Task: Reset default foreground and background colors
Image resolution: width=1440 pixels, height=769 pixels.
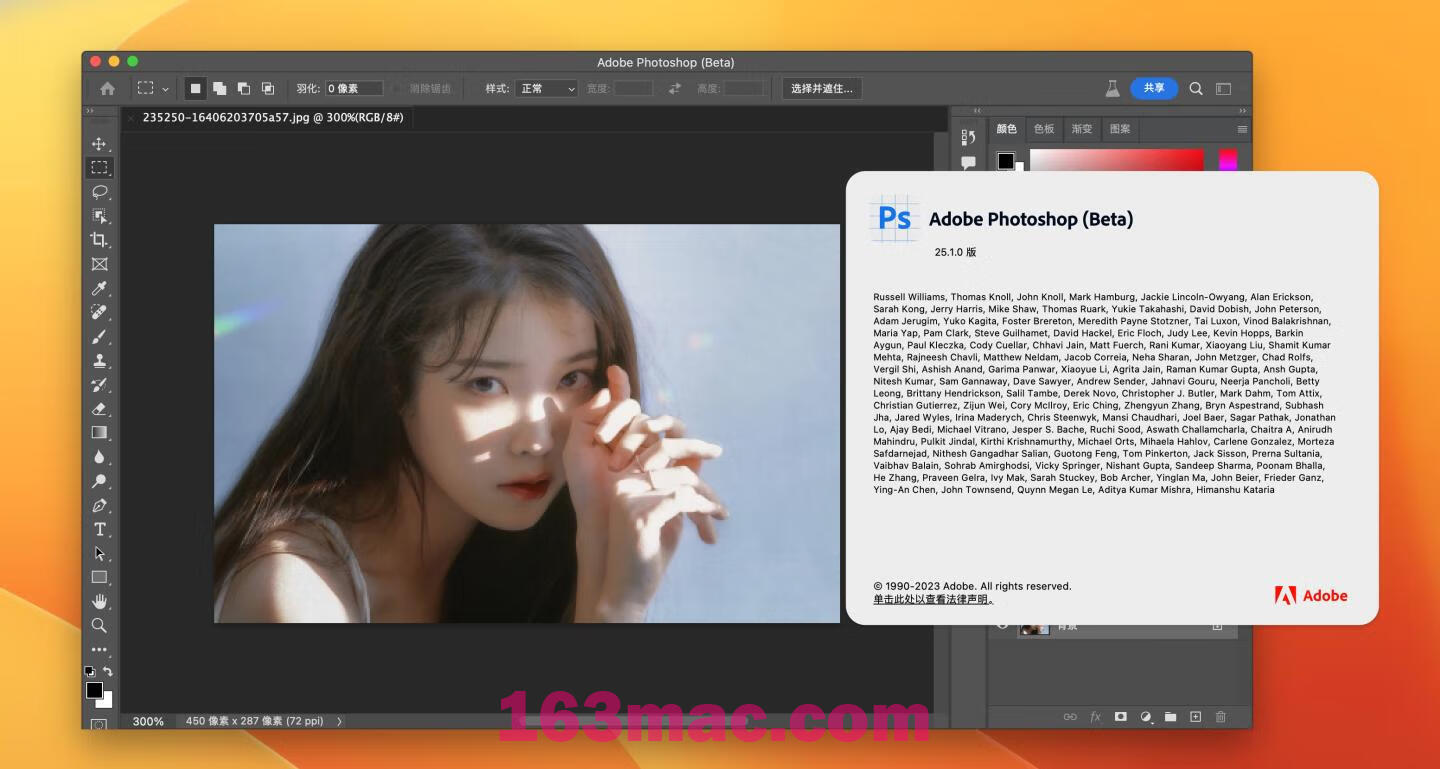Action: click(90, 672)
